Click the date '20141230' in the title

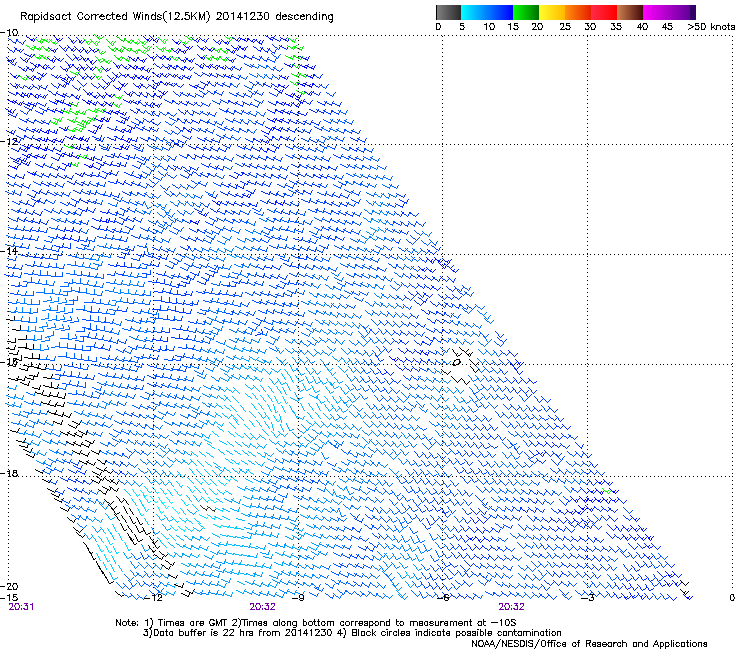coord(243,16)
